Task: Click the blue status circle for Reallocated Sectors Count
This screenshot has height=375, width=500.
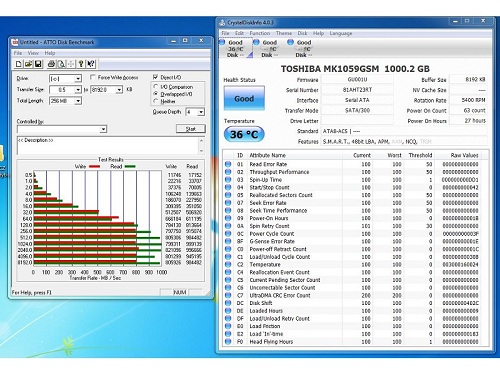Action: coord(228,195)
